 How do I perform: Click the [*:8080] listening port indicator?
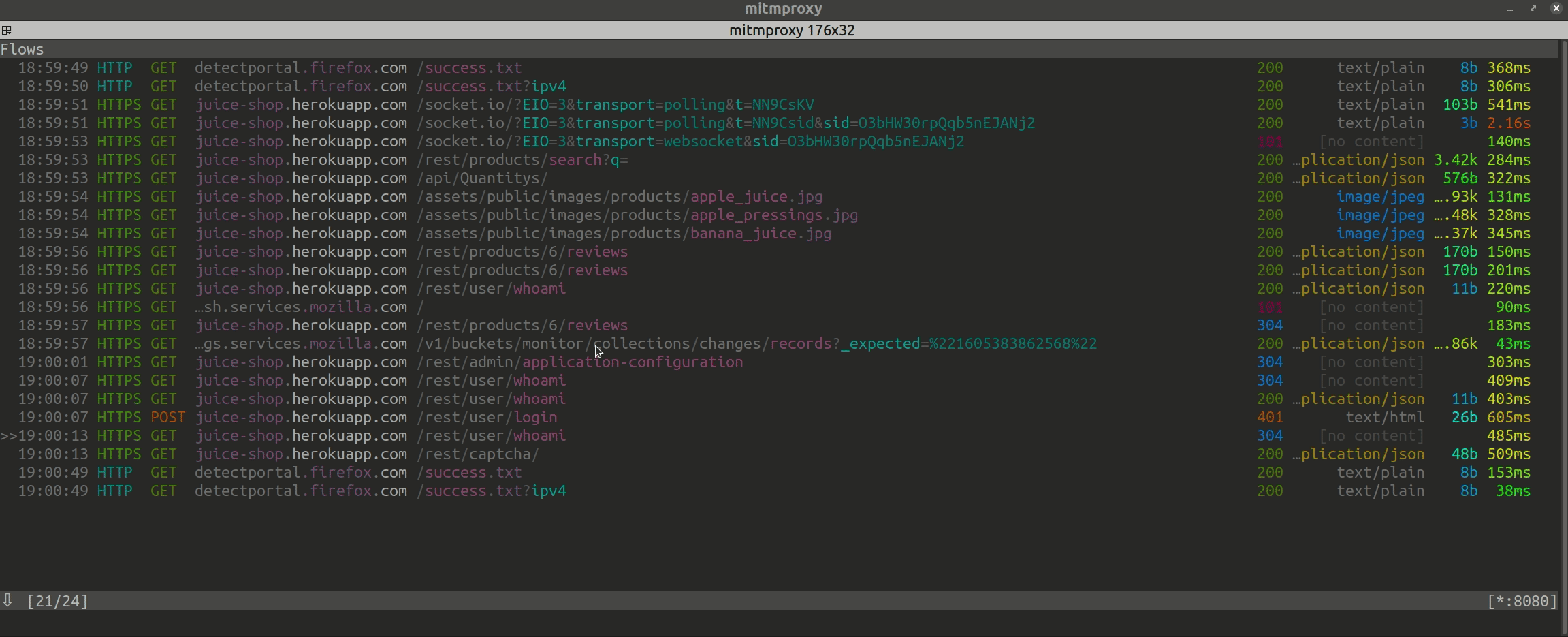1522,601
